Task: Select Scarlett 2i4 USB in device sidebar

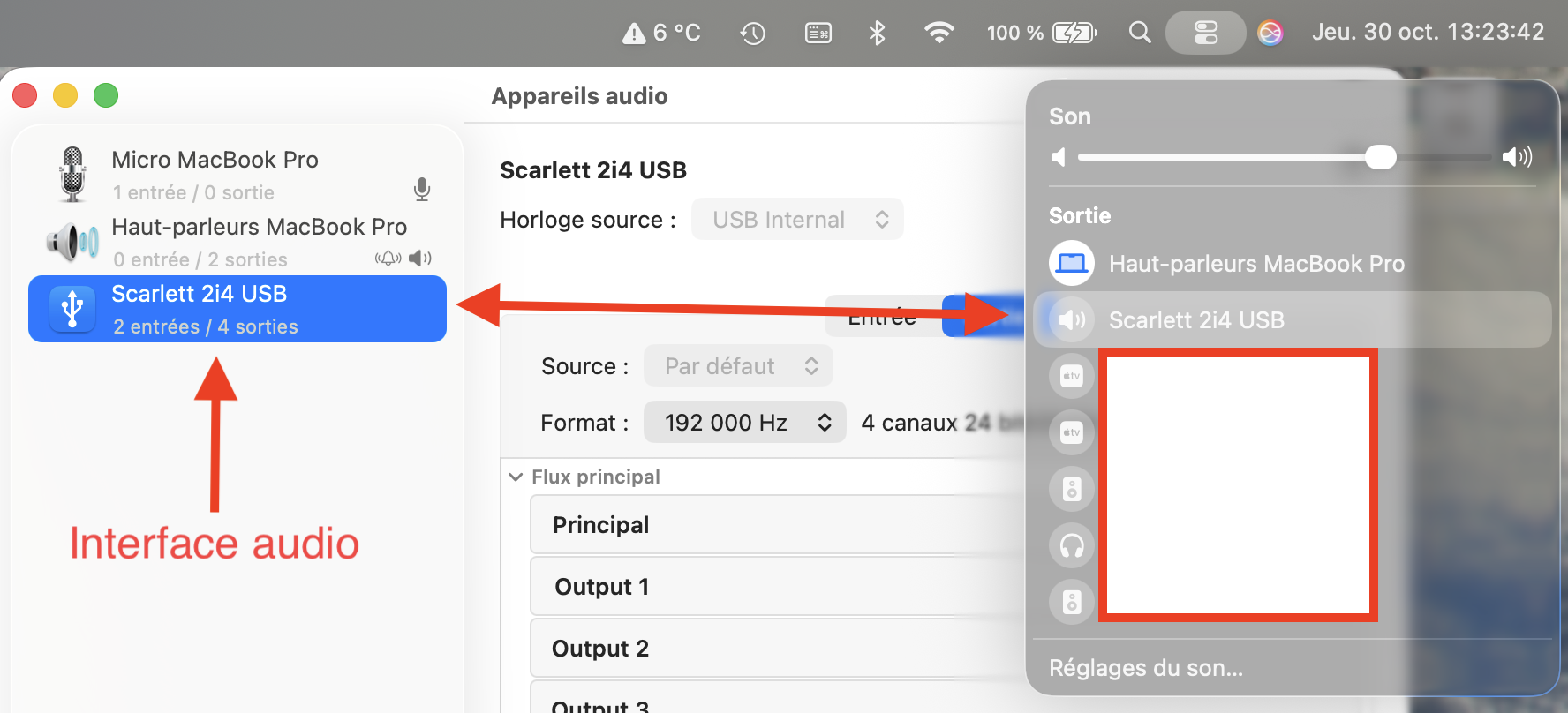Action: [237, 310]
